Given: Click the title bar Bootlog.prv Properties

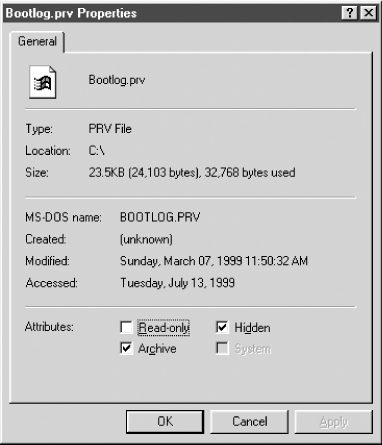Looking at the screenshot, I should click(x=71, y=13).
